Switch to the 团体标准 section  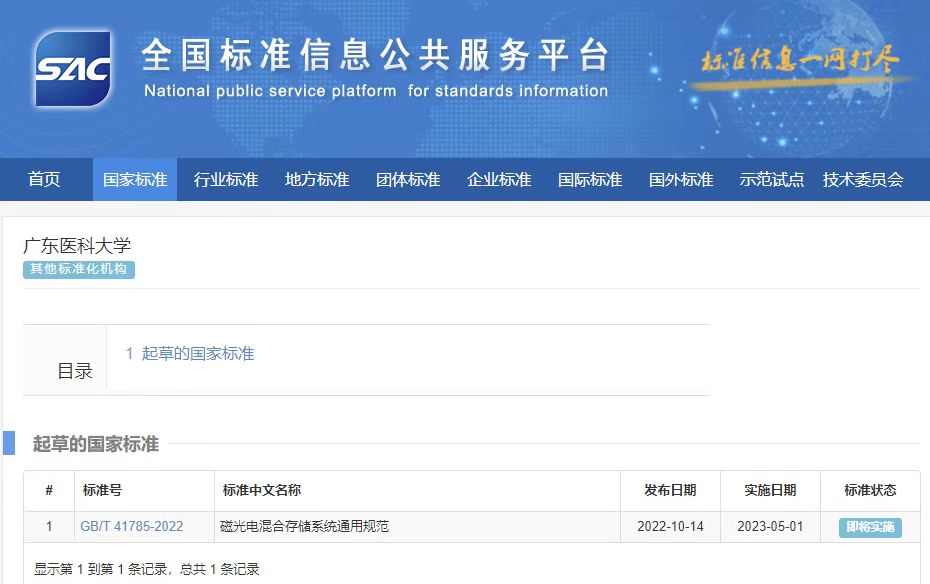click(408, 179)
